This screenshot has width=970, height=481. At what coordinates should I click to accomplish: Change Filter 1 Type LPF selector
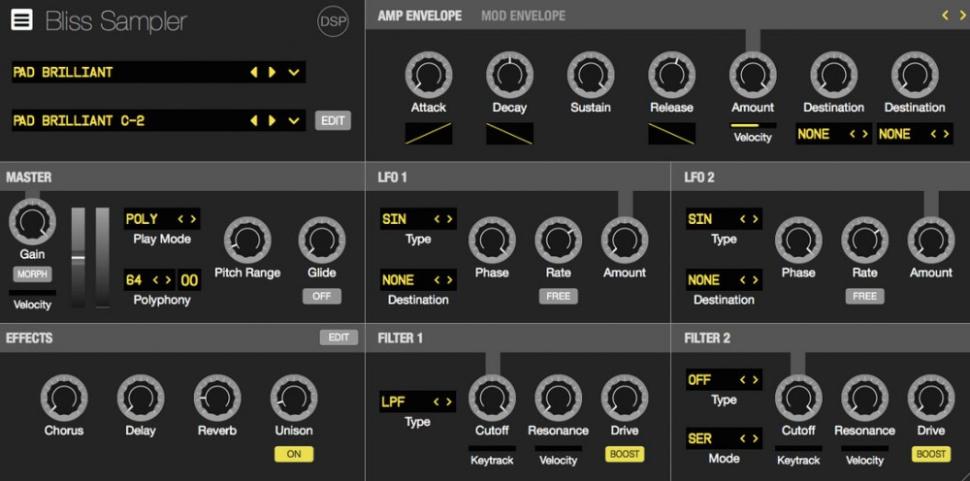[418, 402]
